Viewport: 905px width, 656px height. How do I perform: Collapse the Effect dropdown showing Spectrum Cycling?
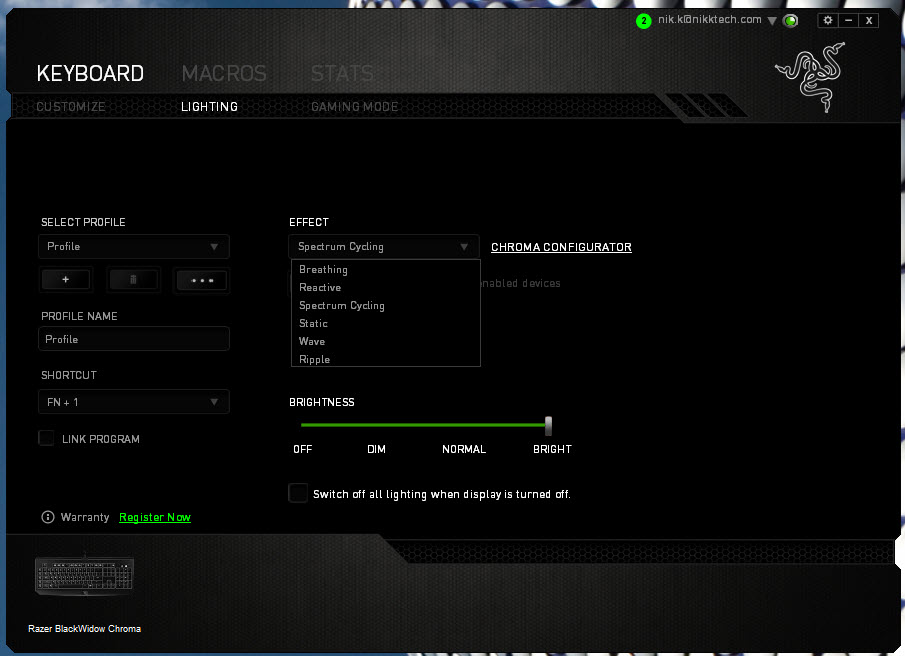click(384, 246)
